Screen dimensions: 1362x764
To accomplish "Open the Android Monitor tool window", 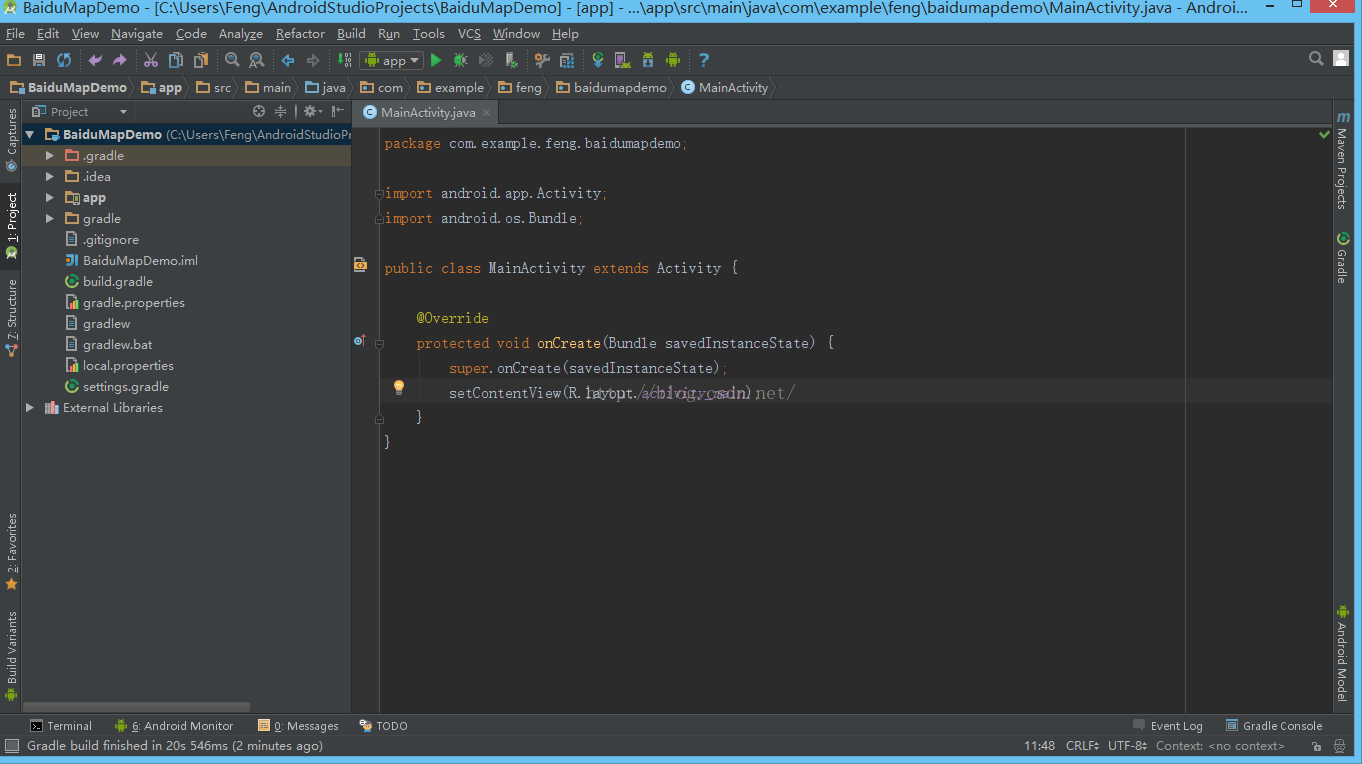I will (174, 726).
